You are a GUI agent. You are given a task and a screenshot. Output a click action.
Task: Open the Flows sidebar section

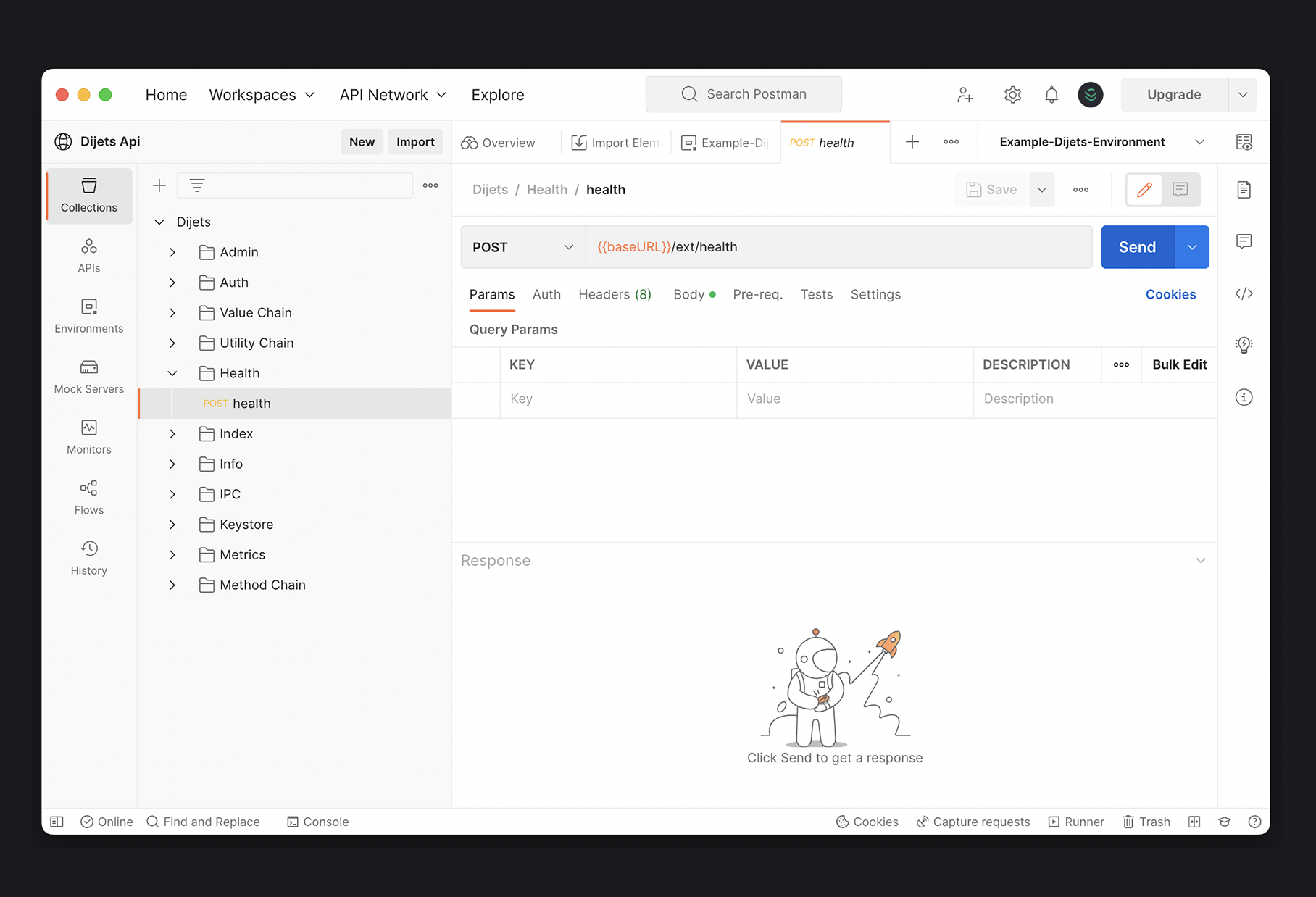[88, 497]
